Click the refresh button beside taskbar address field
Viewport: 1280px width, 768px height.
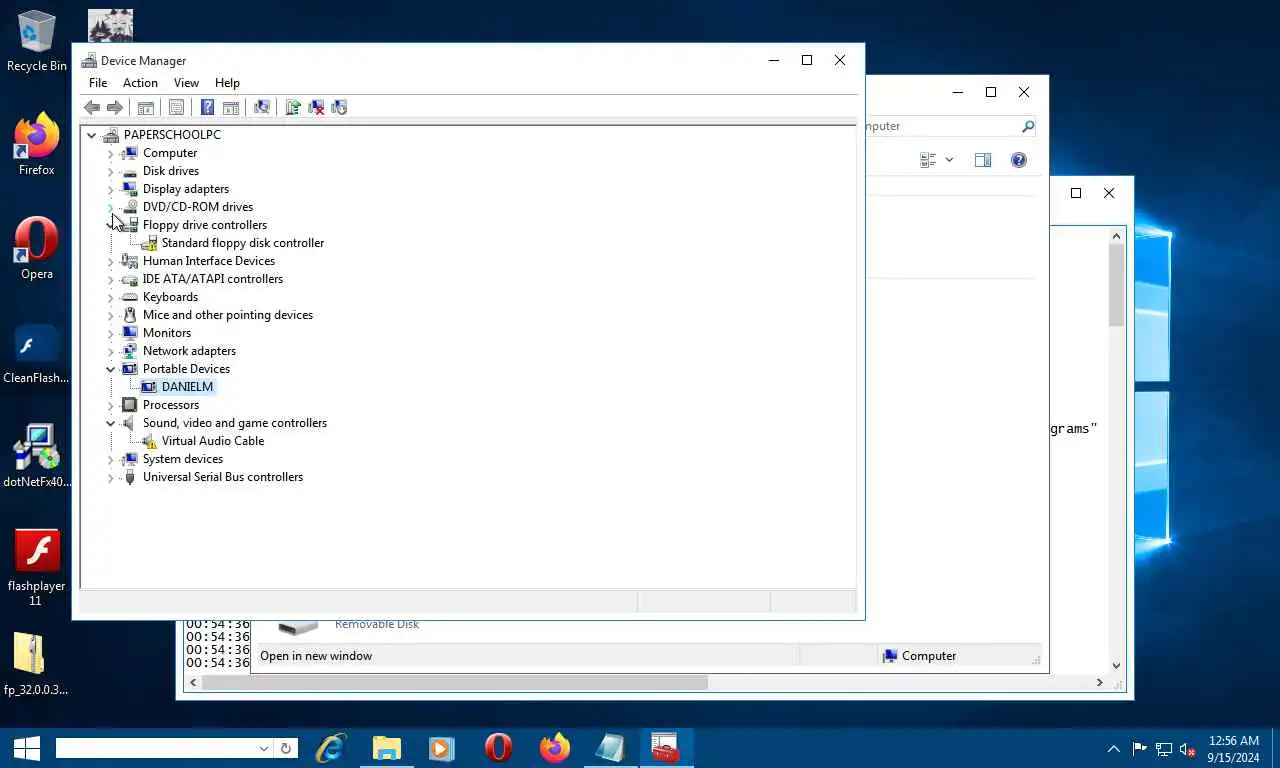click(x=286, y=748)
